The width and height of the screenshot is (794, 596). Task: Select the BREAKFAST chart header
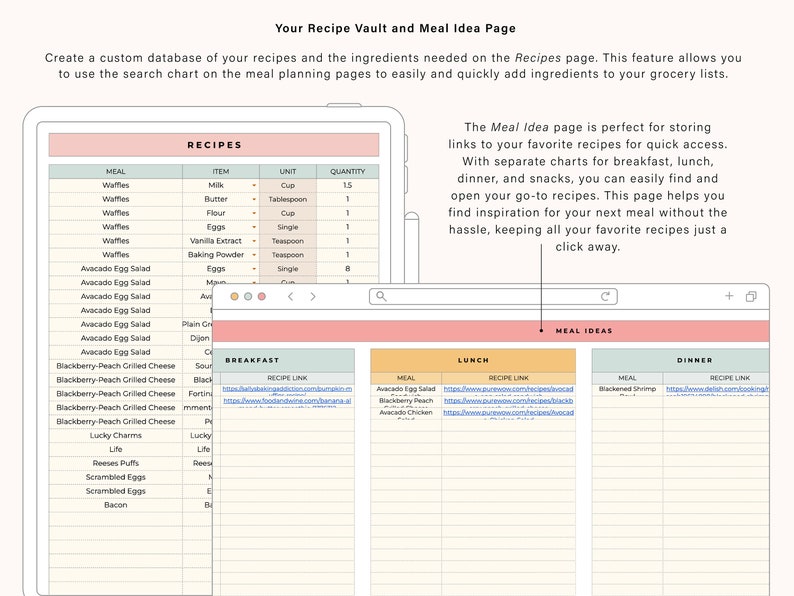(x=284, y=360)
